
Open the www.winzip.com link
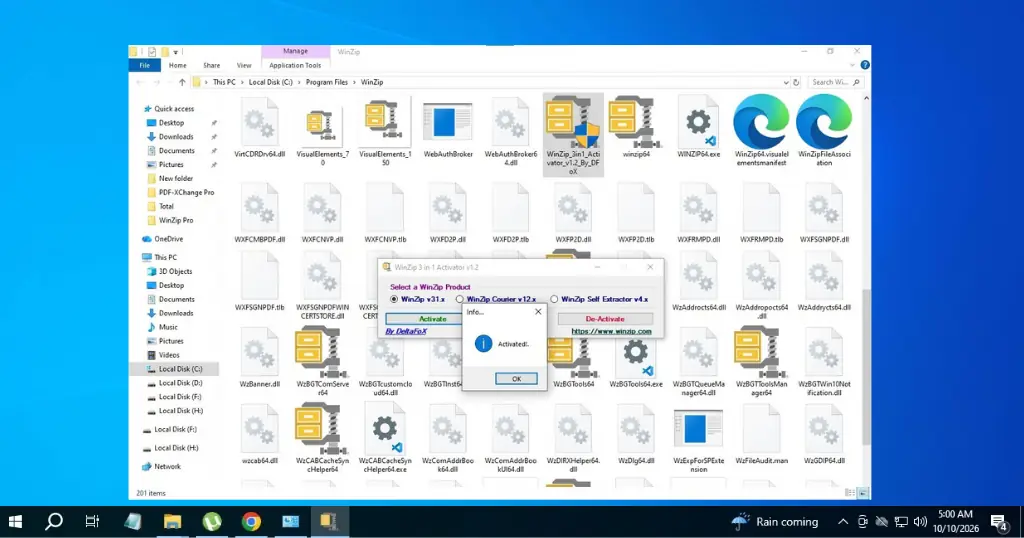[x=611, y=331]
